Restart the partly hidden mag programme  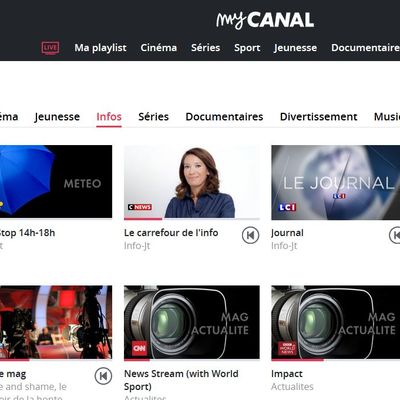pos(103,376)
